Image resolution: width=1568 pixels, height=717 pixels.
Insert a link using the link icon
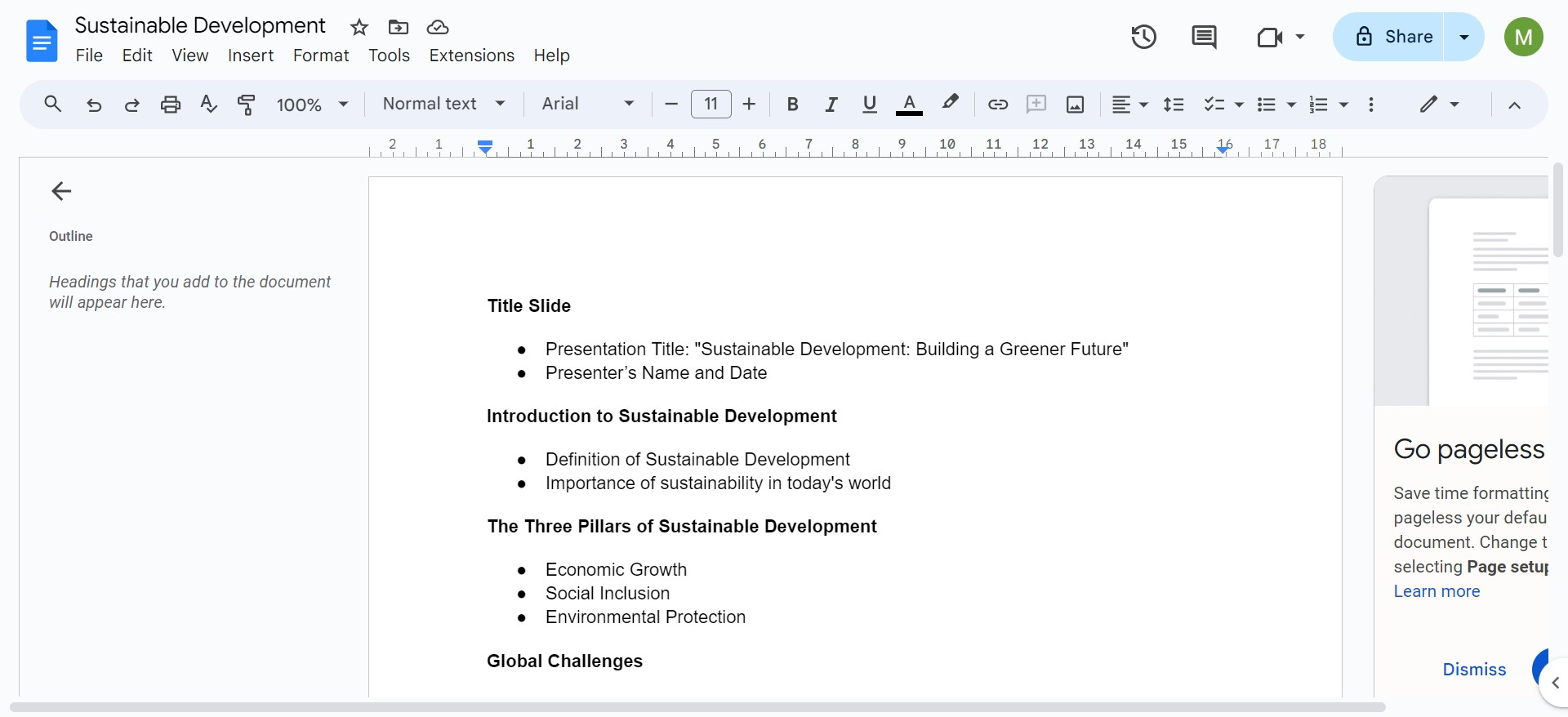(x=997, y=105)
